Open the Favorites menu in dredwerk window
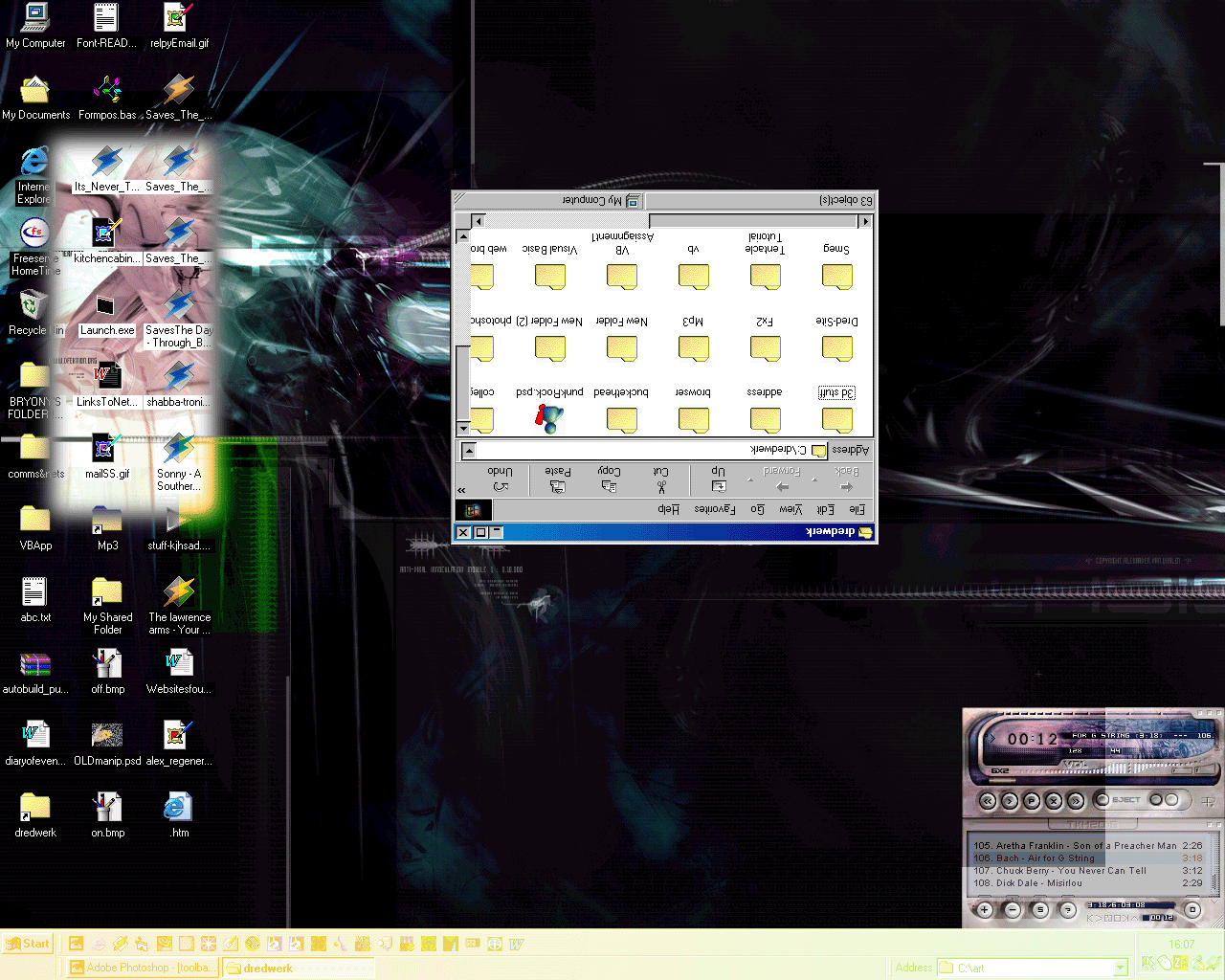Screen dimensions: 1225x980 click(x=715, y=509)
